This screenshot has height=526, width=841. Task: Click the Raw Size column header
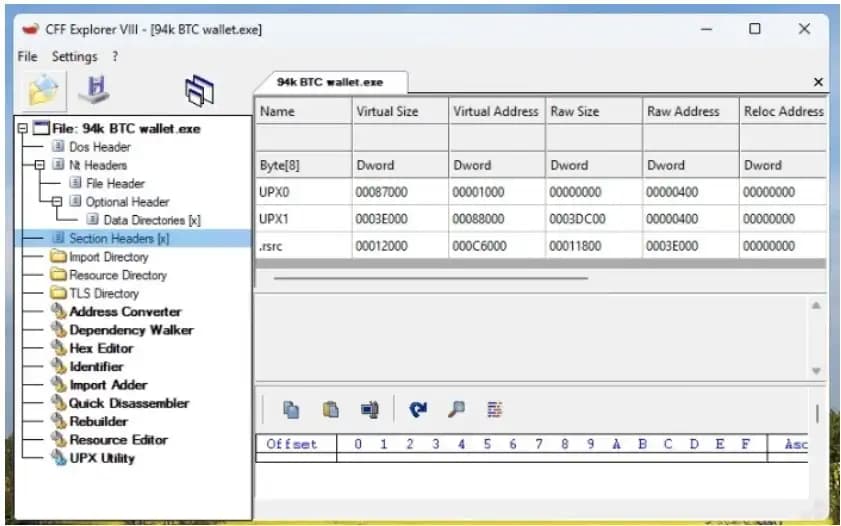[594, 111]
